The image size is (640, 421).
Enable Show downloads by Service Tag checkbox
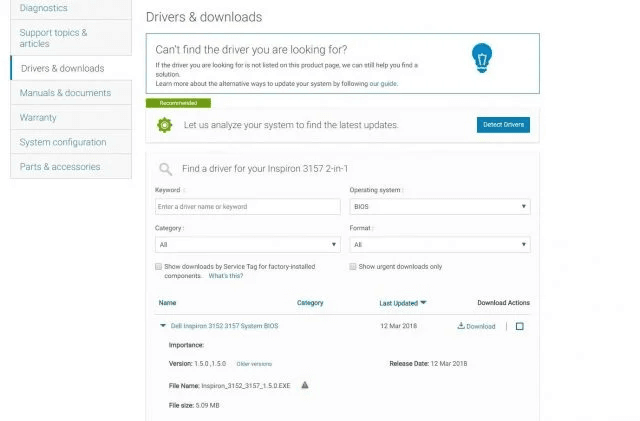[159, 267]
